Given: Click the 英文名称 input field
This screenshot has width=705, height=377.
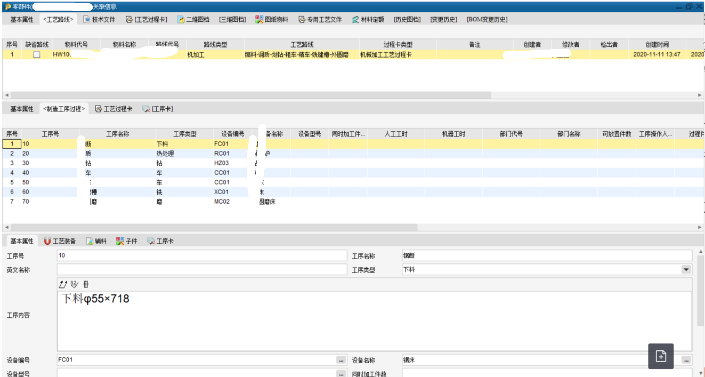Looking at the screenshot, I should point(202,269).
